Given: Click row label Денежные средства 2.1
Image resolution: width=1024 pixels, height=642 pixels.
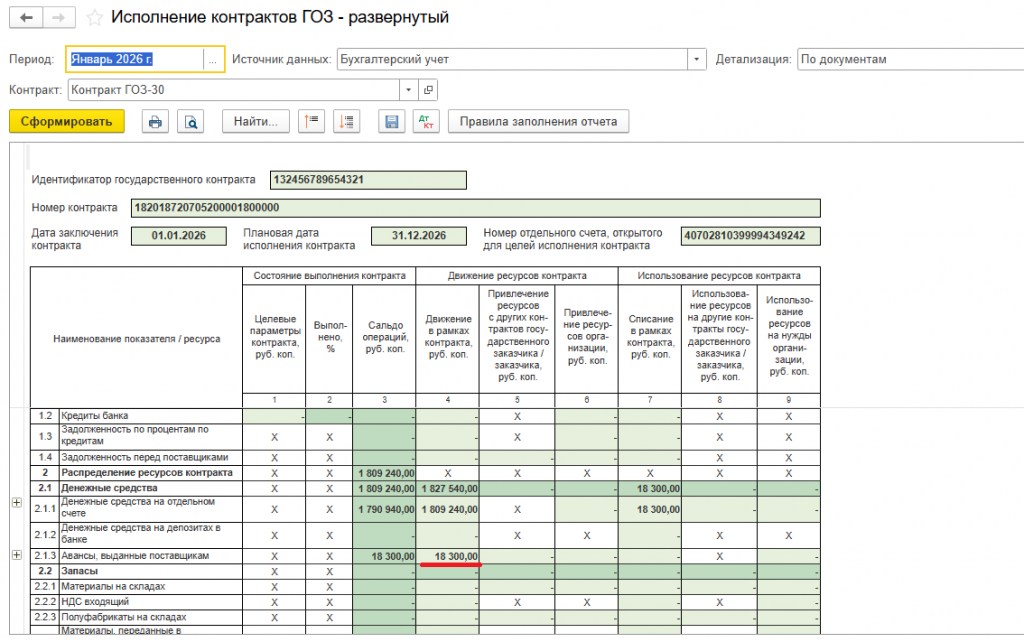Looking at the screenshot, I should pyautogui.click(x=109, y=489).
